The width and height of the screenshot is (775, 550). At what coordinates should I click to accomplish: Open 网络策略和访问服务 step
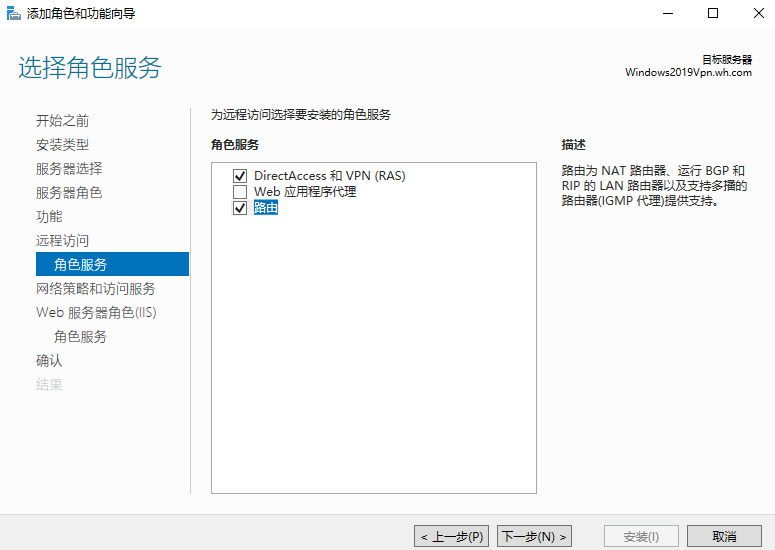(x=95, y=289)
